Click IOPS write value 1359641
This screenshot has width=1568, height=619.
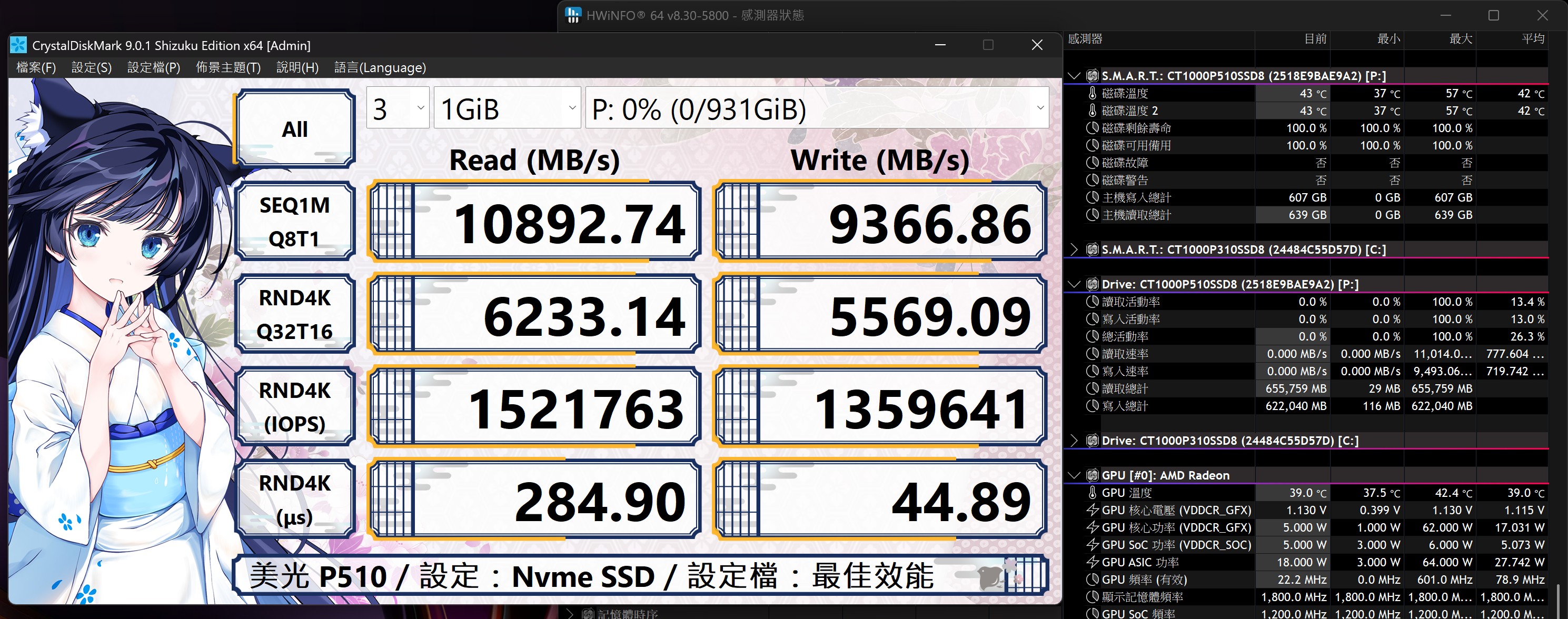tap(880, 407)
